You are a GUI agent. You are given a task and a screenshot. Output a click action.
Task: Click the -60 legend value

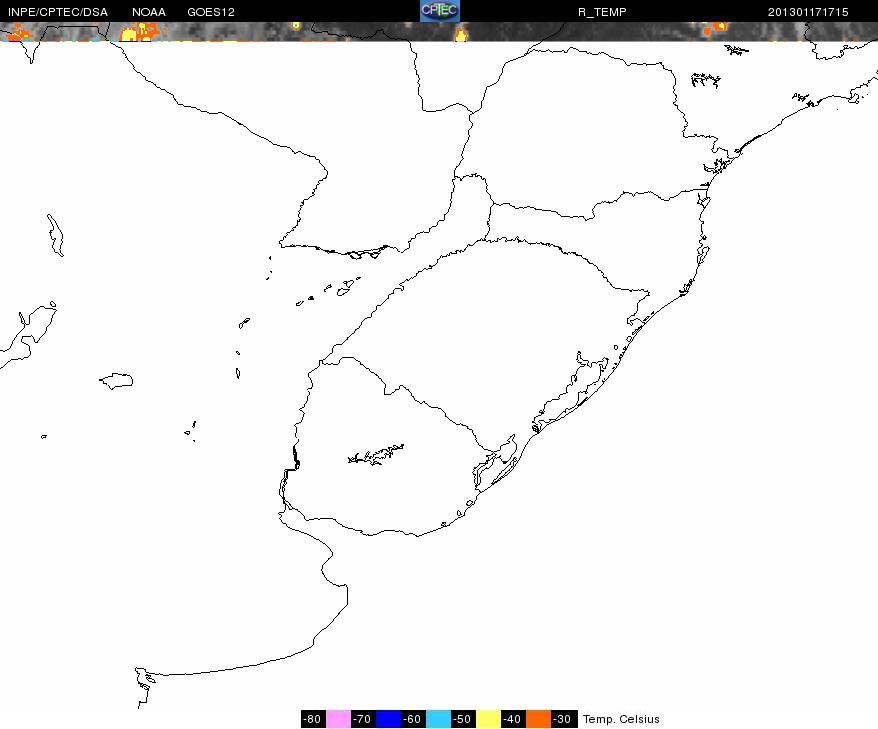(x=413, y=719)
